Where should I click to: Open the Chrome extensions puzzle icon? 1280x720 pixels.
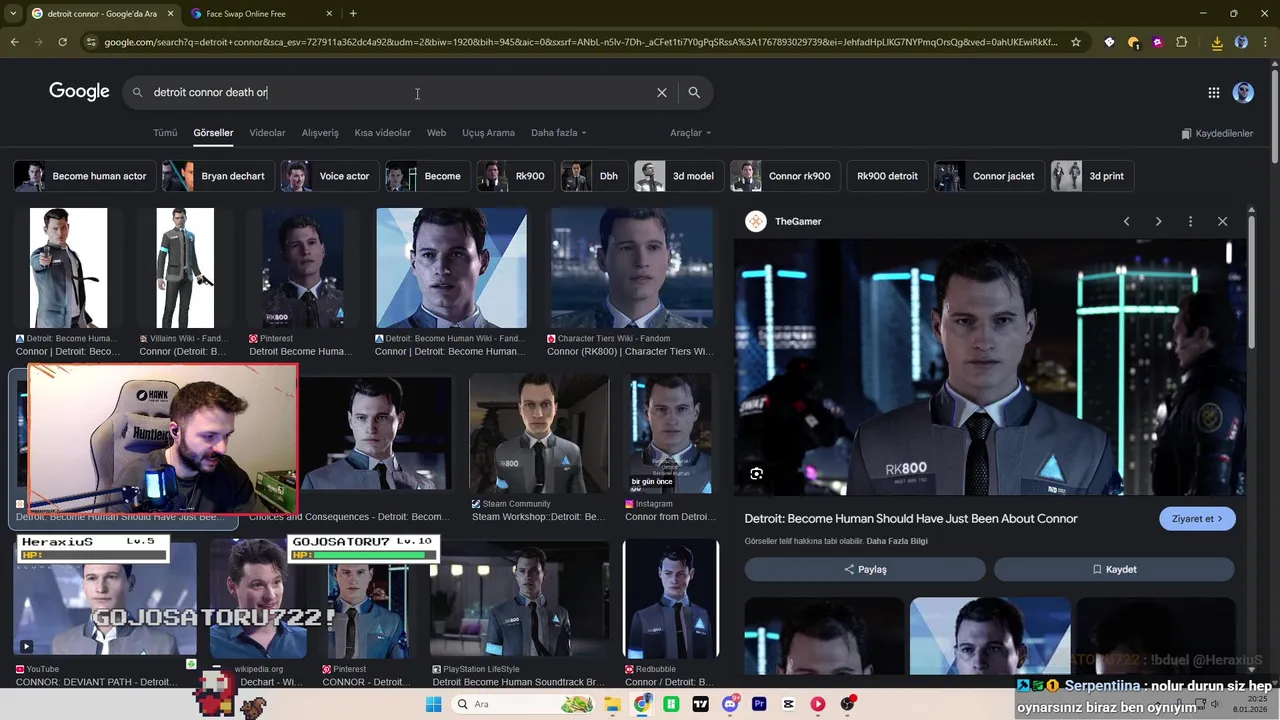click(1182, 42)
